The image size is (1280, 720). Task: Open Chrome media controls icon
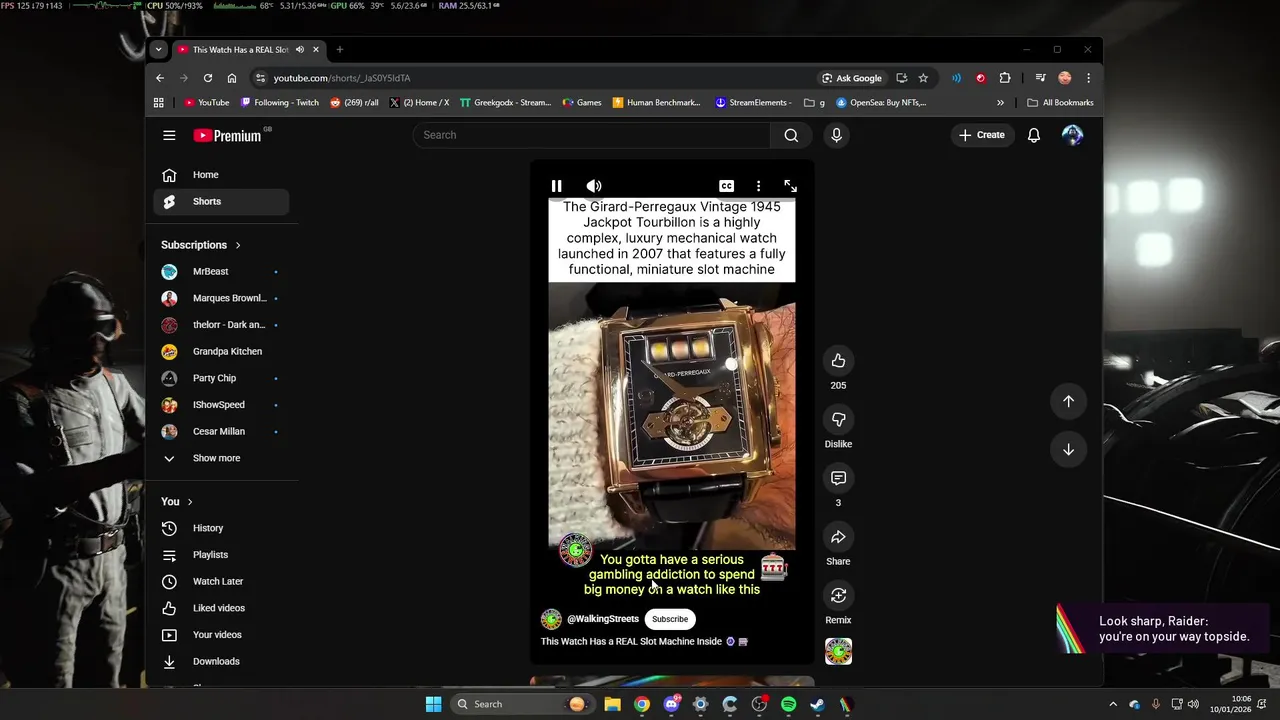(x=1040, y=78)
